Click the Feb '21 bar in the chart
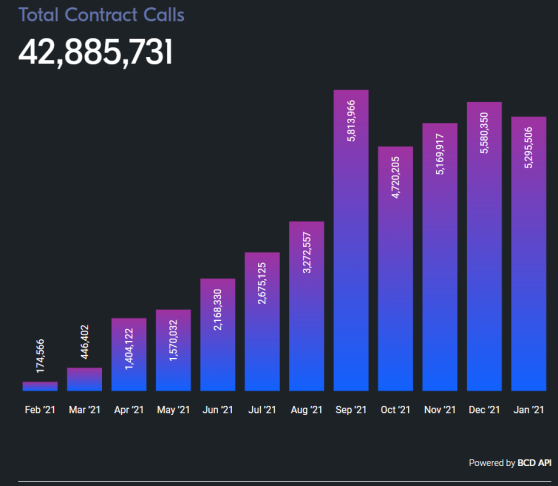The width and height of the screenshot is (558, 486). pyautogui.click(x=40, y=386)
